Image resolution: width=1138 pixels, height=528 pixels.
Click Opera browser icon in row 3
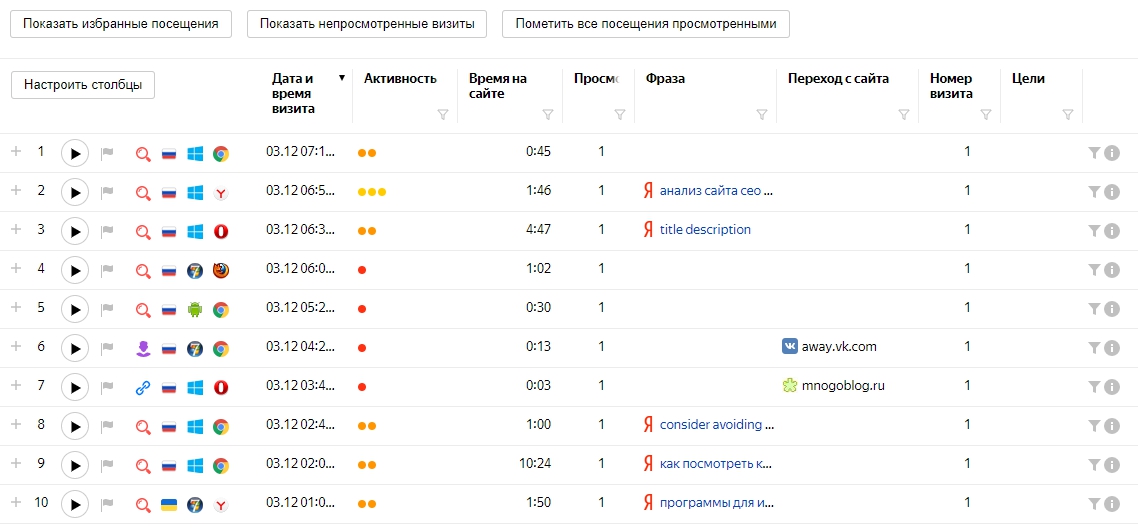pos(221,231)
